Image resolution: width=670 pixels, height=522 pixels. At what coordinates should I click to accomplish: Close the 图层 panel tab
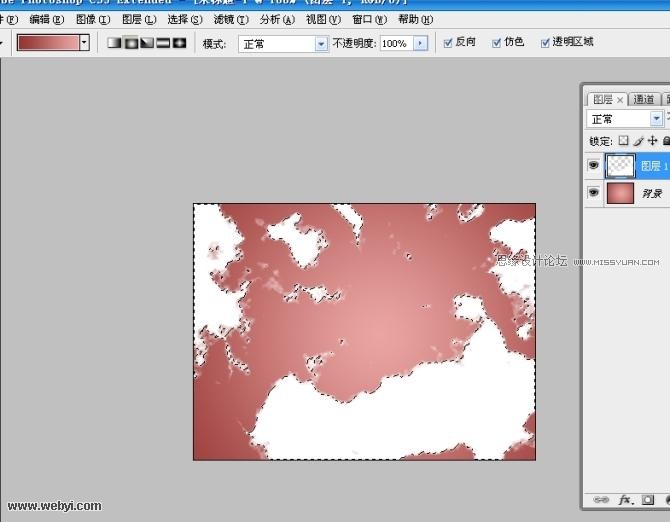click(620, 100)
